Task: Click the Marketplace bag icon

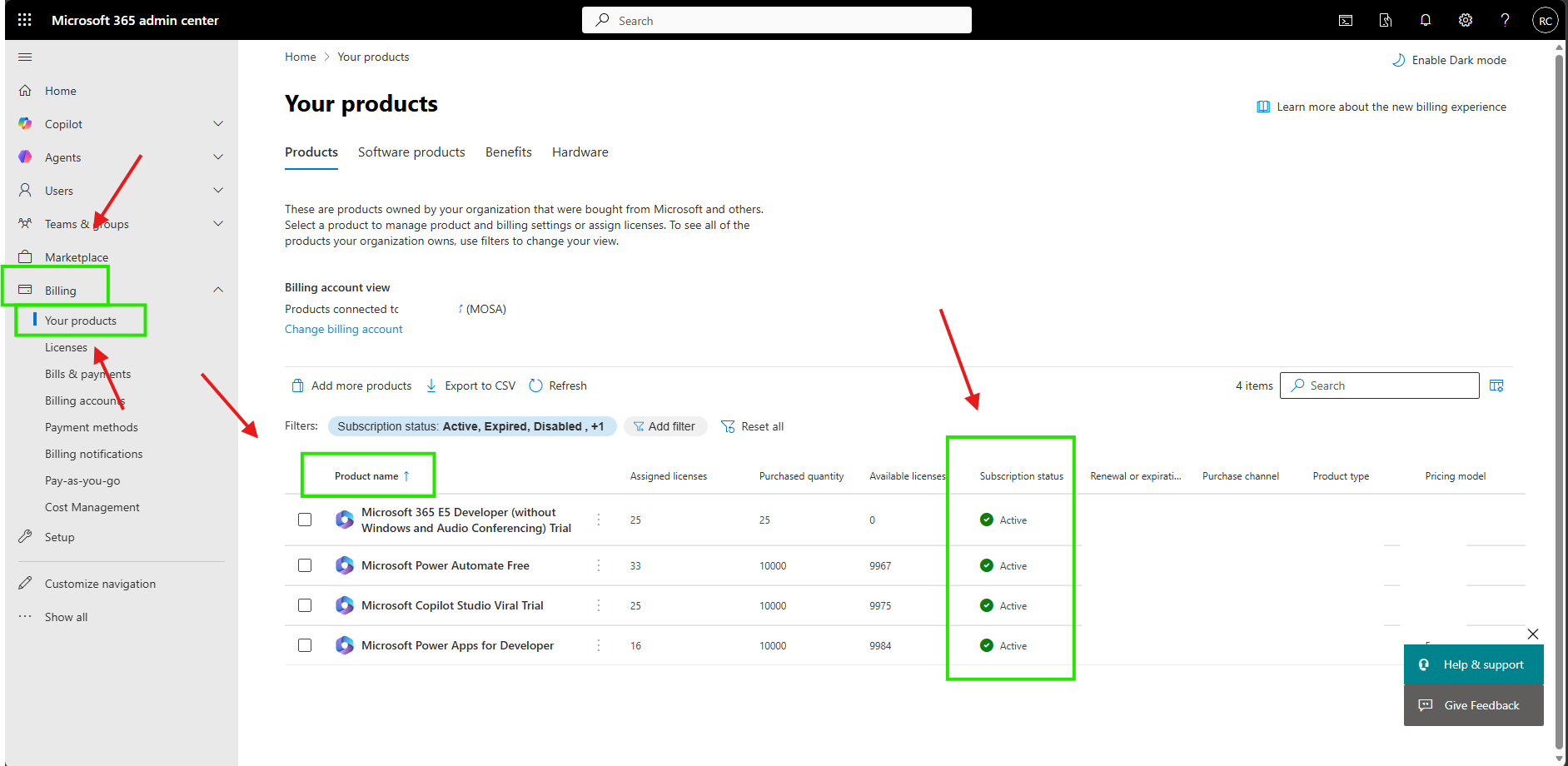Action: click(x=25, y=256)
